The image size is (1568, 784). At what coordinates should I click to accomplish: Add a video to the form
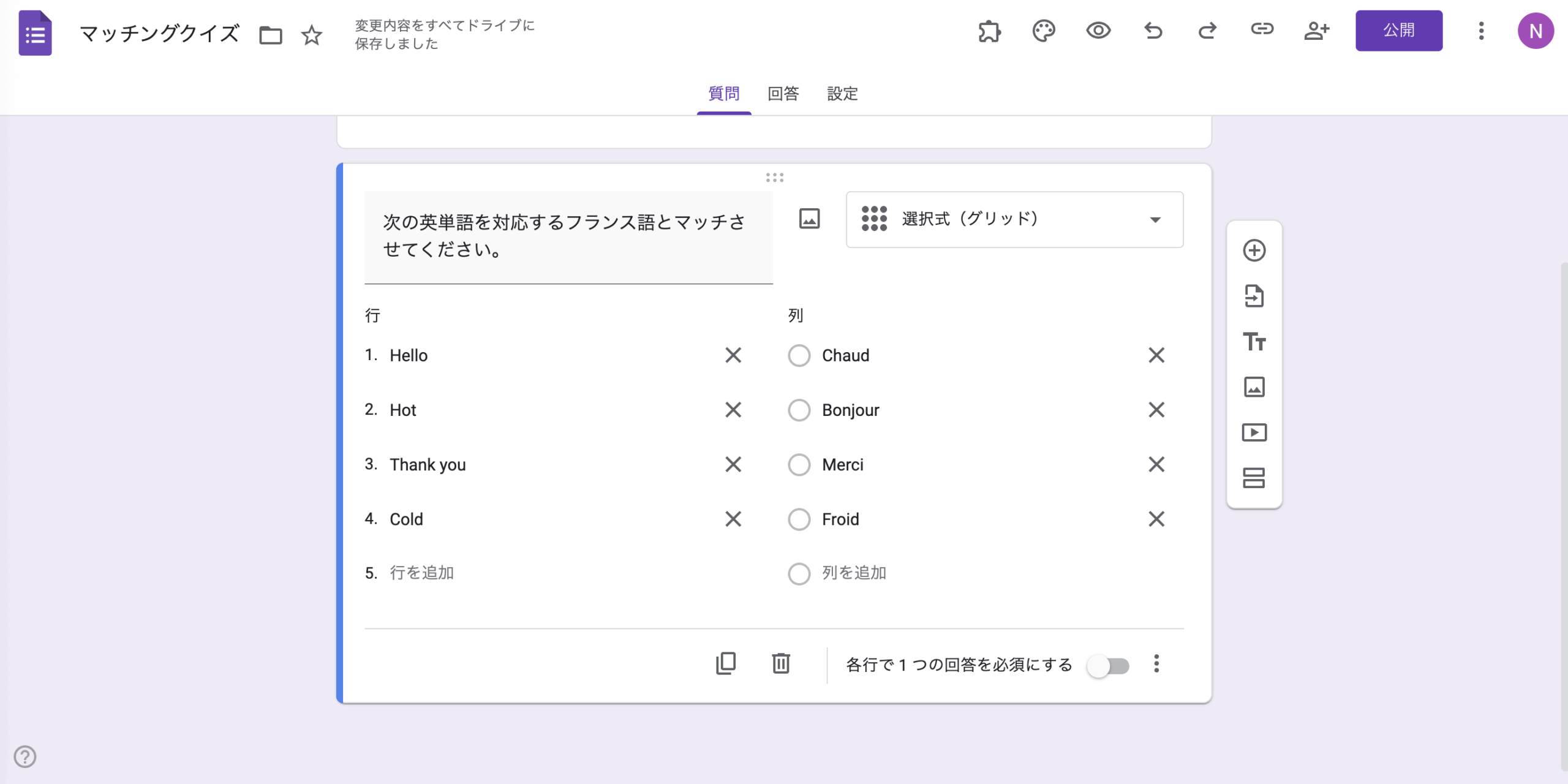(x=1254, y=432)
